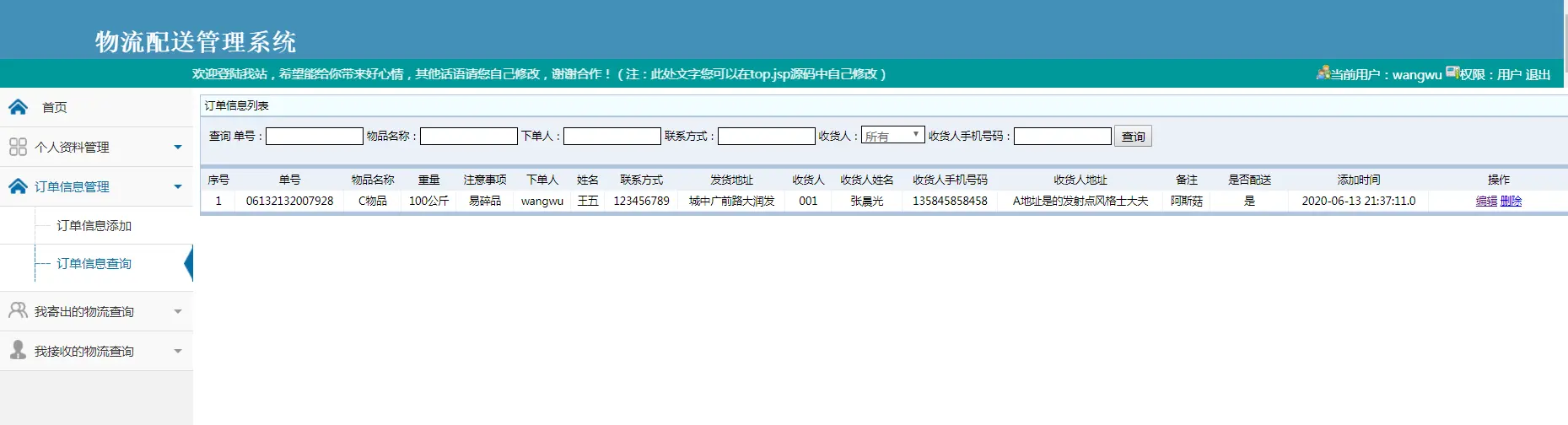
Task: Click the house icon for 订单信息管理
Action: tap(18, 186)
